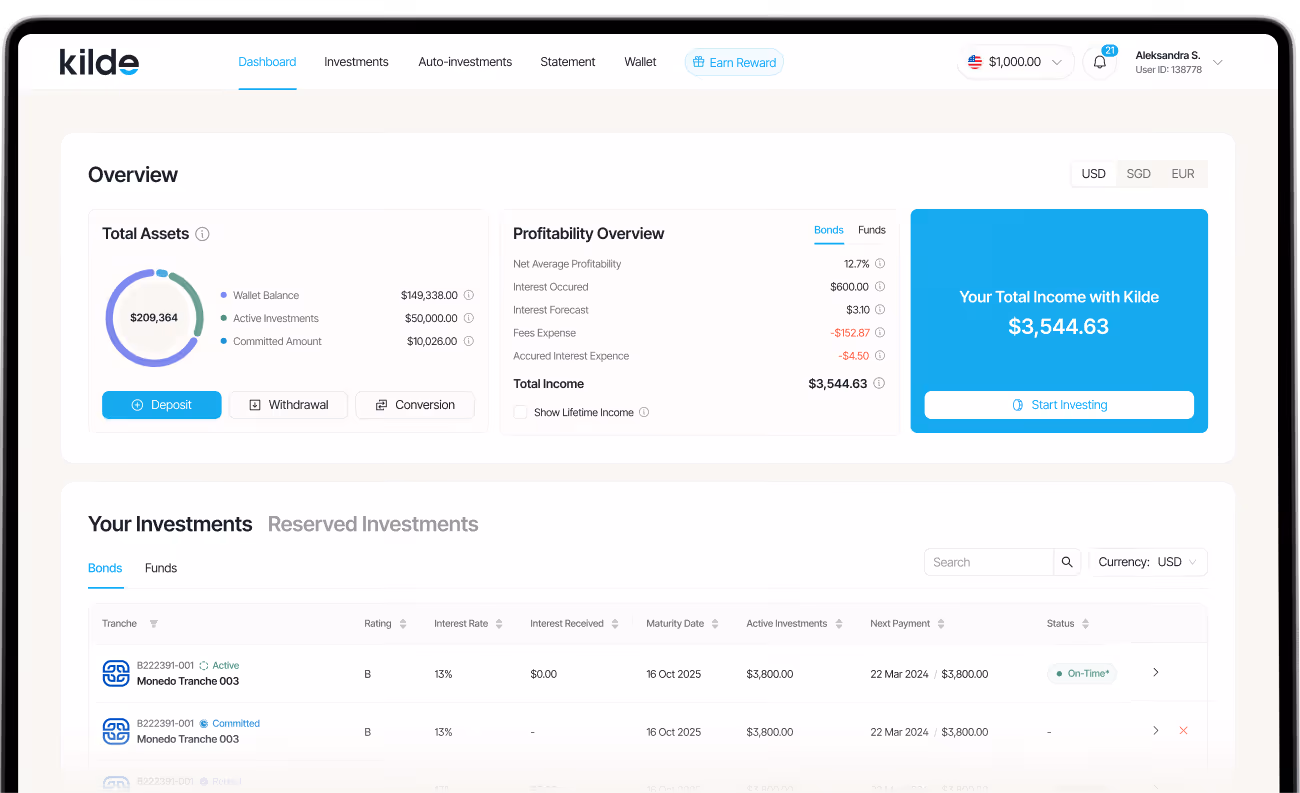Click info icon next to Show Lifetime Income

pyautogui.click(x=644, y=412)
